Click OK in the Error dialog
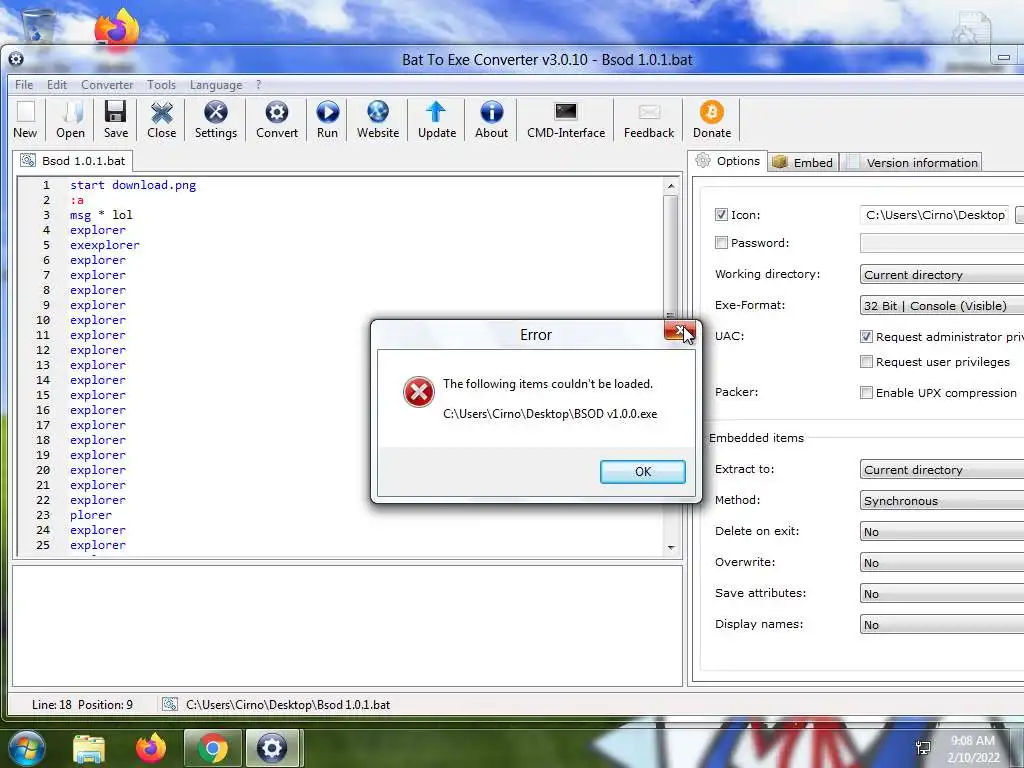Image resolution: width=1024 pixels, height=768 pixels. click(643, 472)
